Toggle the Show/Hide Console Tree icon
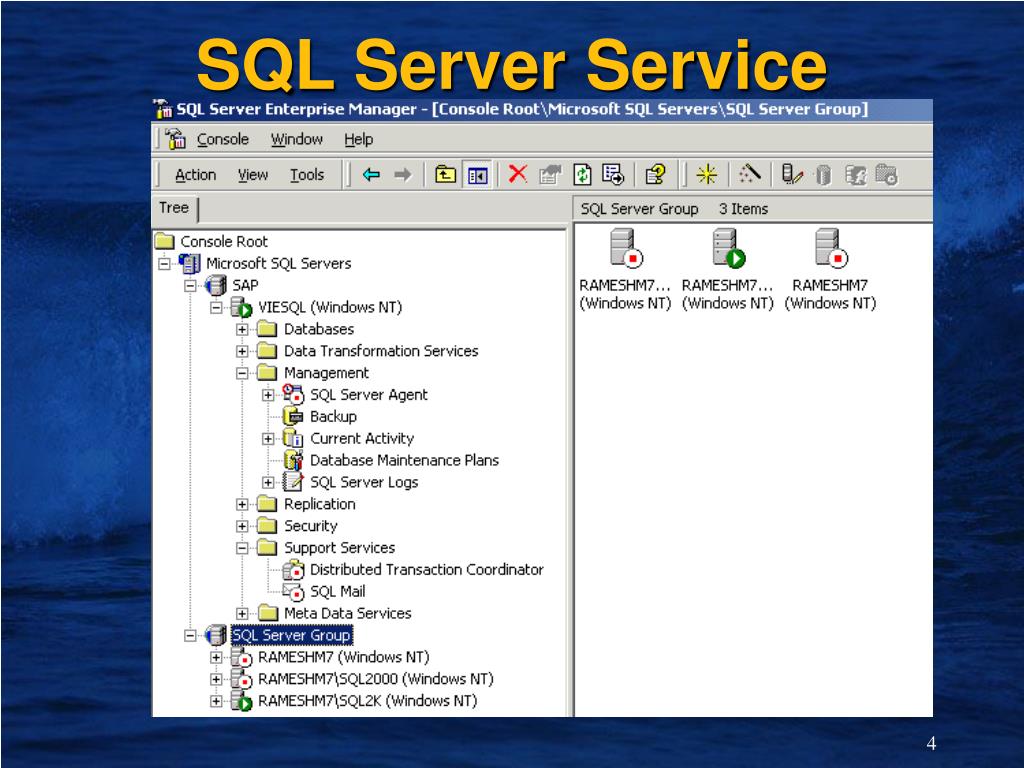This screenshot has height=768, width=1024. [477, 175]
